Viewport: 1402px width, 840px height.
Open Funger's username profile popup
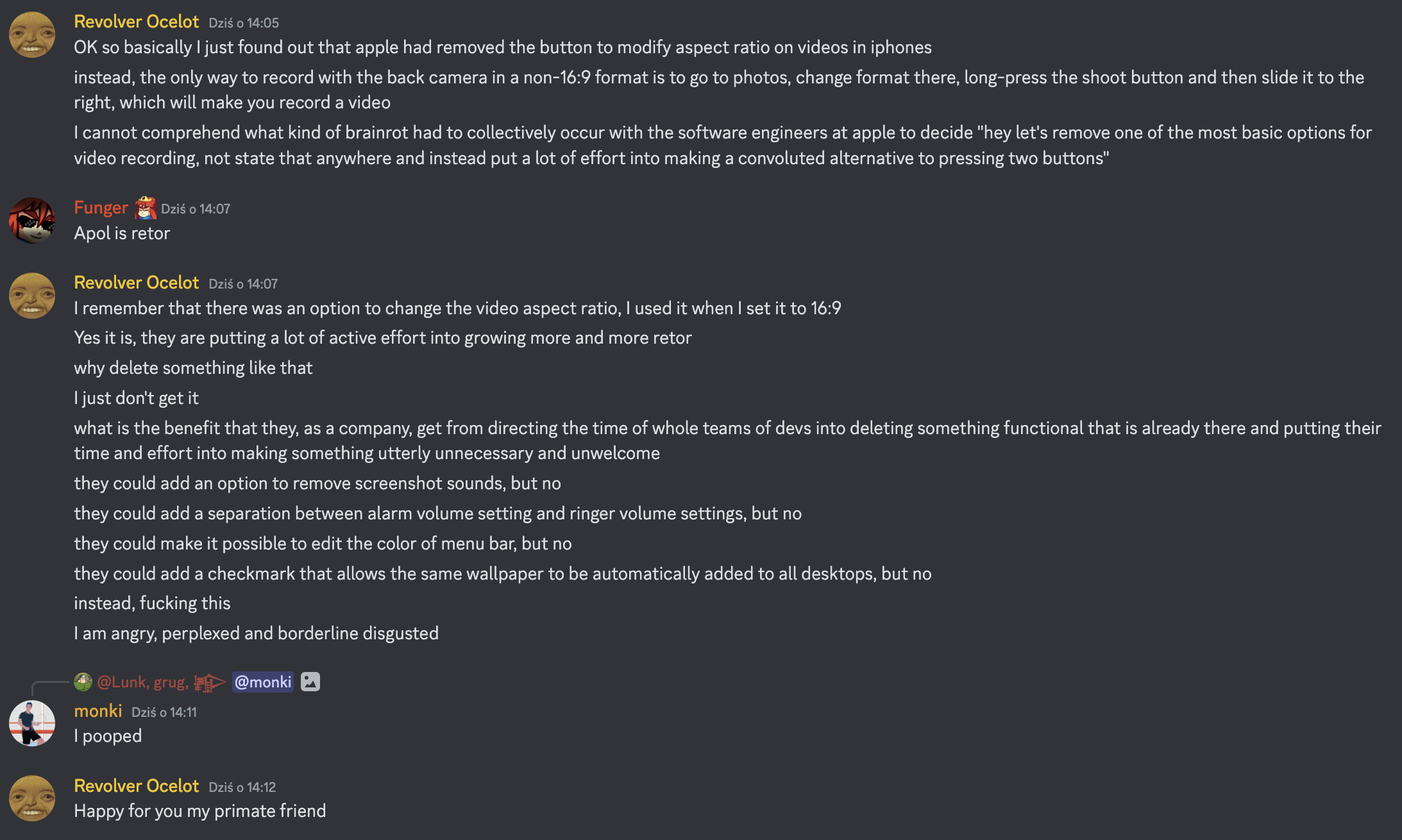tap(101, 208)
